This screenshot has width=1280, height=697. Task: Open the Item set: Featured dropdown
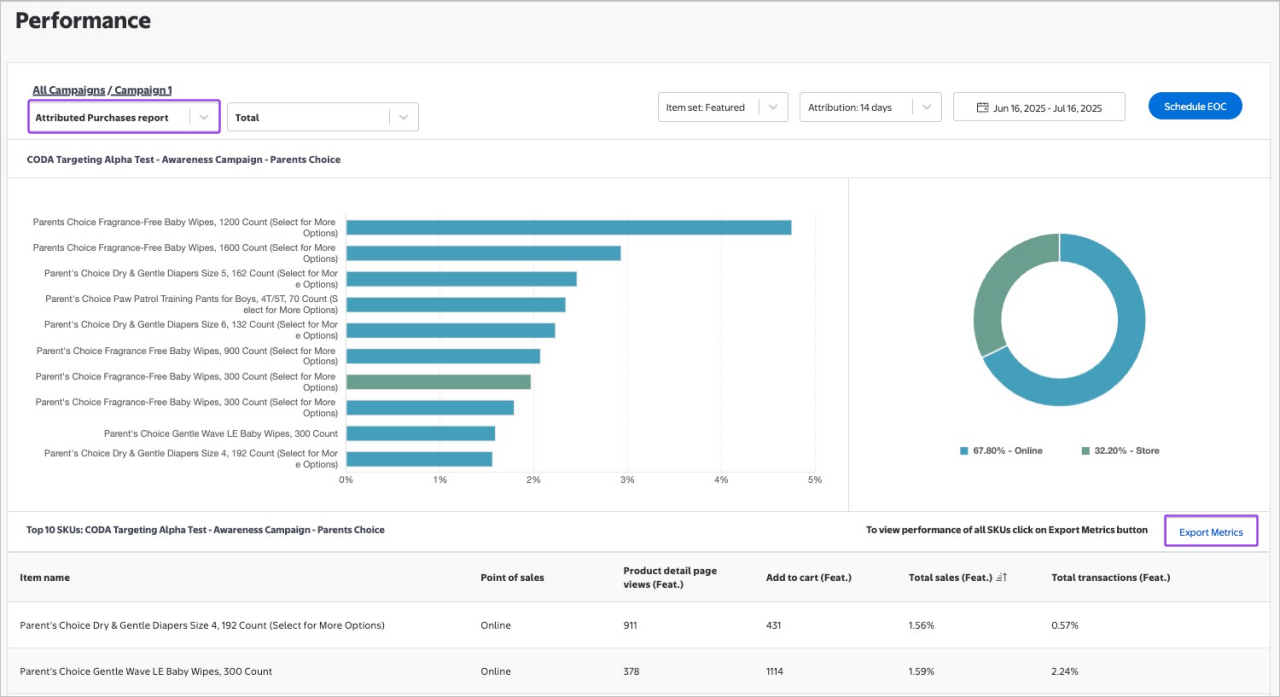(722, 107)
